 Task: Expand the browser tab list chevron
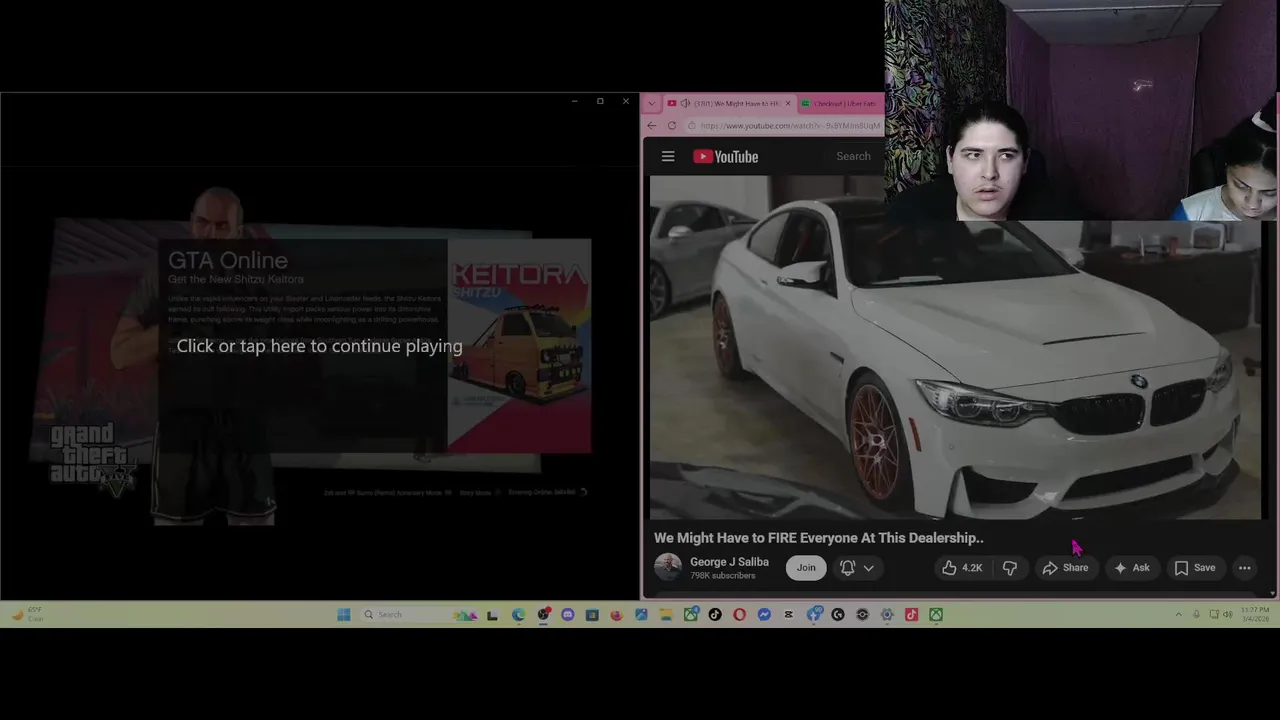coord(652,103)
